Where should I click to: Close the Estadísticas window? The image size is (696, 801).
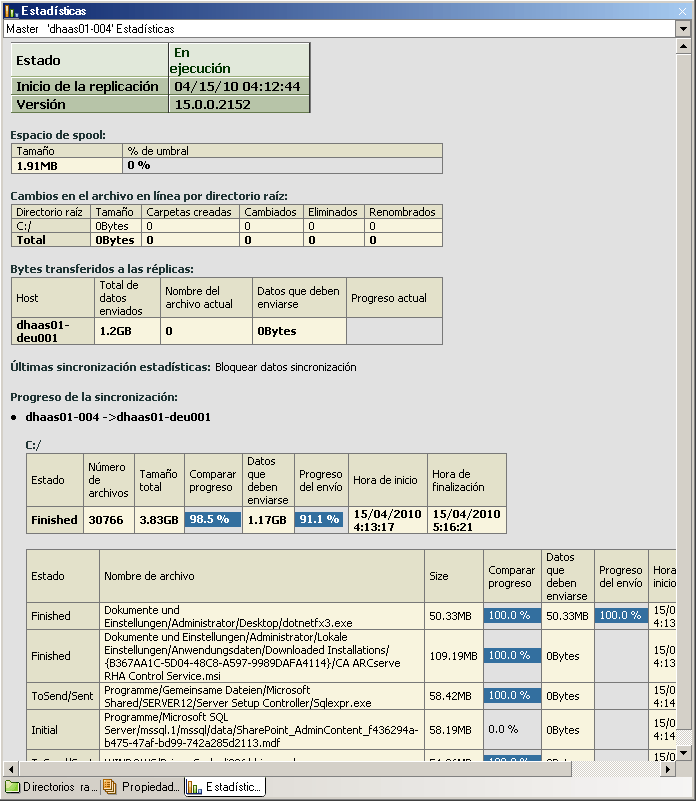[x=683, y=11]
